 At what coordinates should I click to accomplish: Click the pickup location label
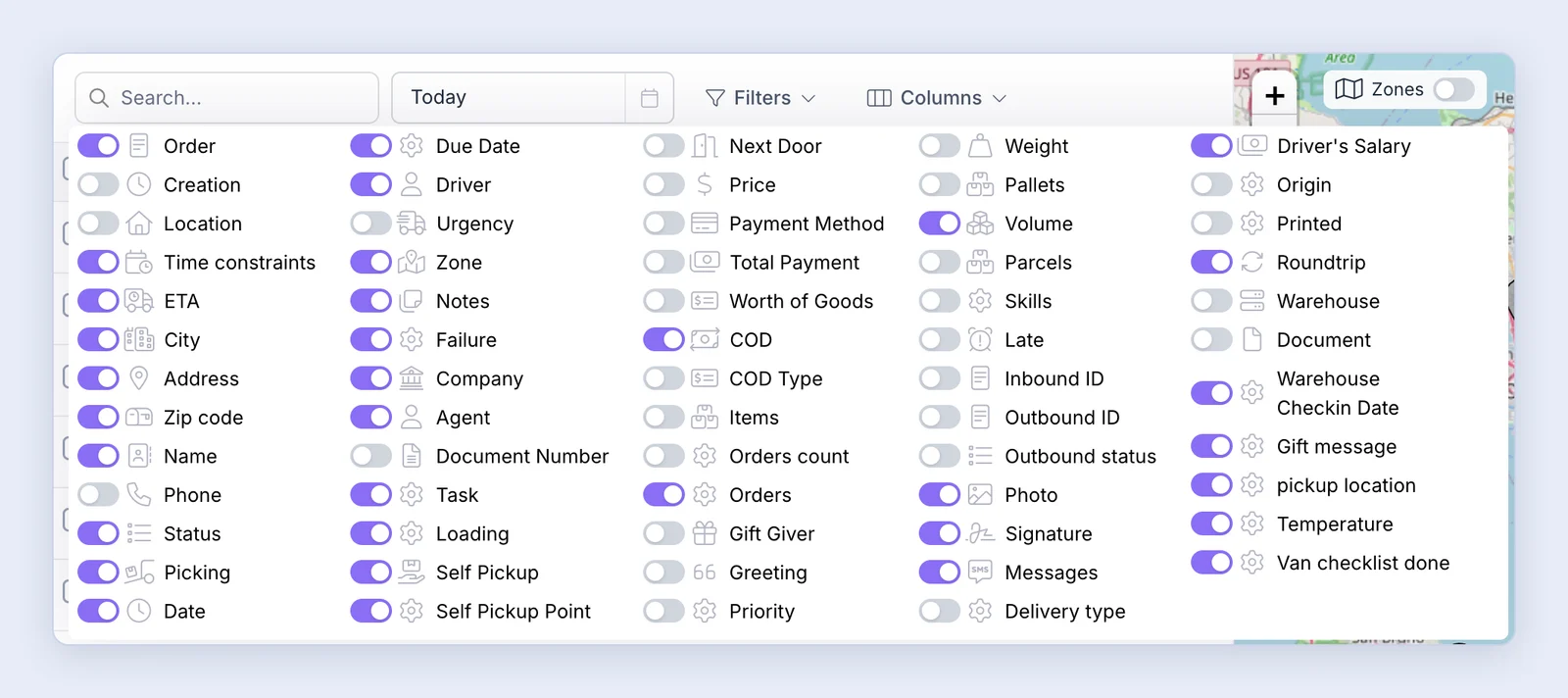click(1346, 485)
